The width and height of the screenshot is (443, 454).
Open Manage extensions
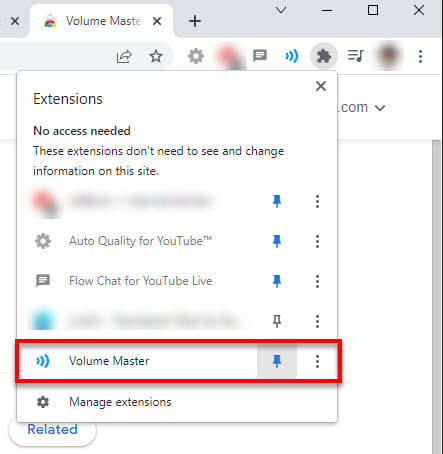[x=177, y=402]
